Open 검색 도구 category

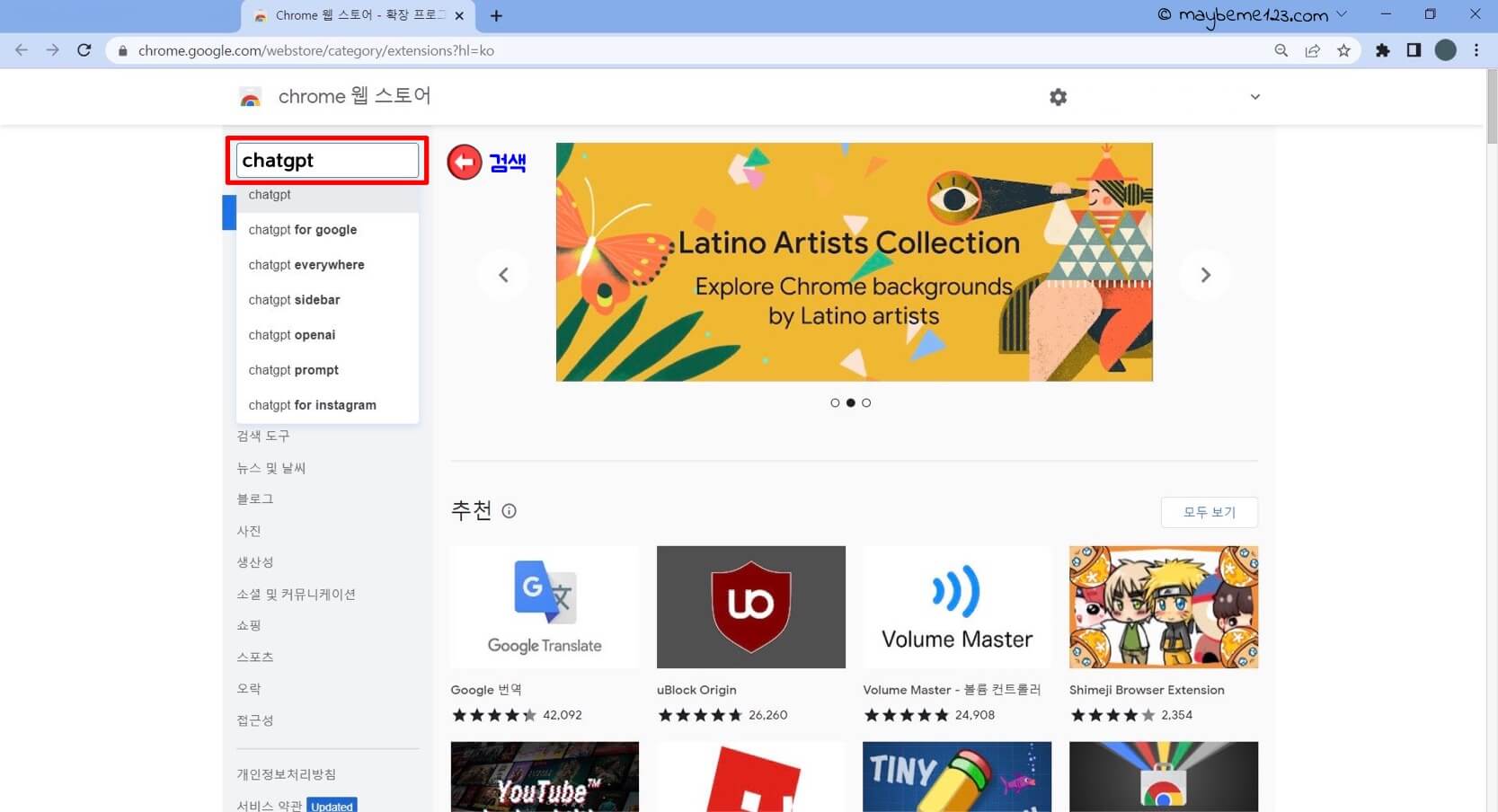point(263,436)
